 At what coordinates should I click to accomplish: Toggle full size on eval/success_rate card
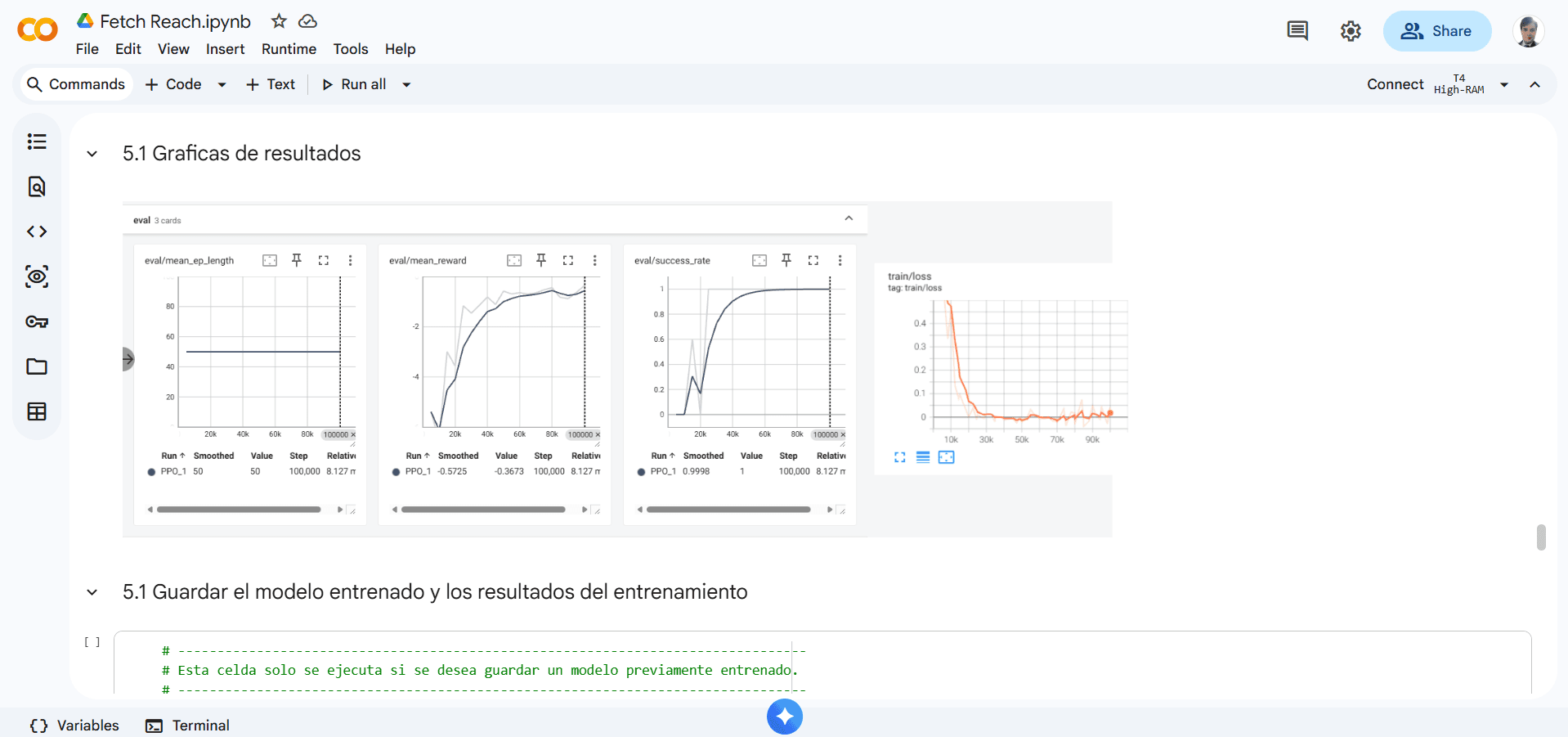[813, 260]
